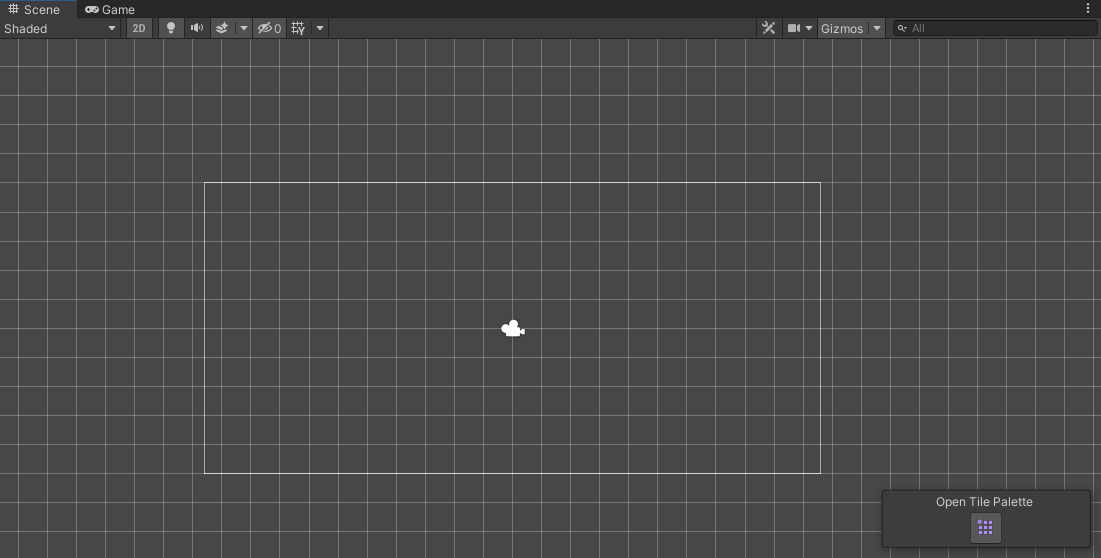The width and height of the screenshot is (1101, 558).
Task: Toggle scene effects (skybox, fog) icon
Action: pos(222,28)
